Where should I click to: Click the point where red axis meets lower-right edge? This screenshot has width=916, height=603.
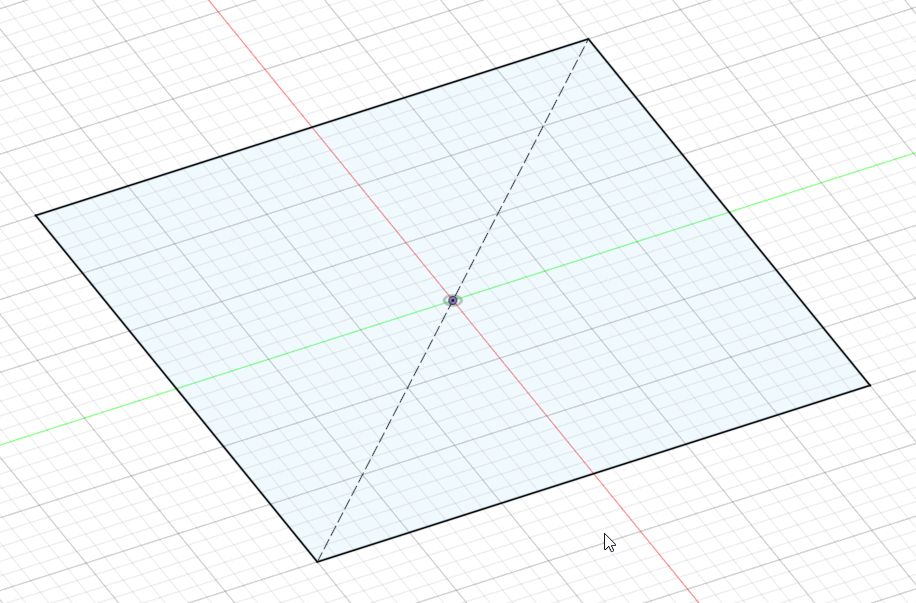594,473
